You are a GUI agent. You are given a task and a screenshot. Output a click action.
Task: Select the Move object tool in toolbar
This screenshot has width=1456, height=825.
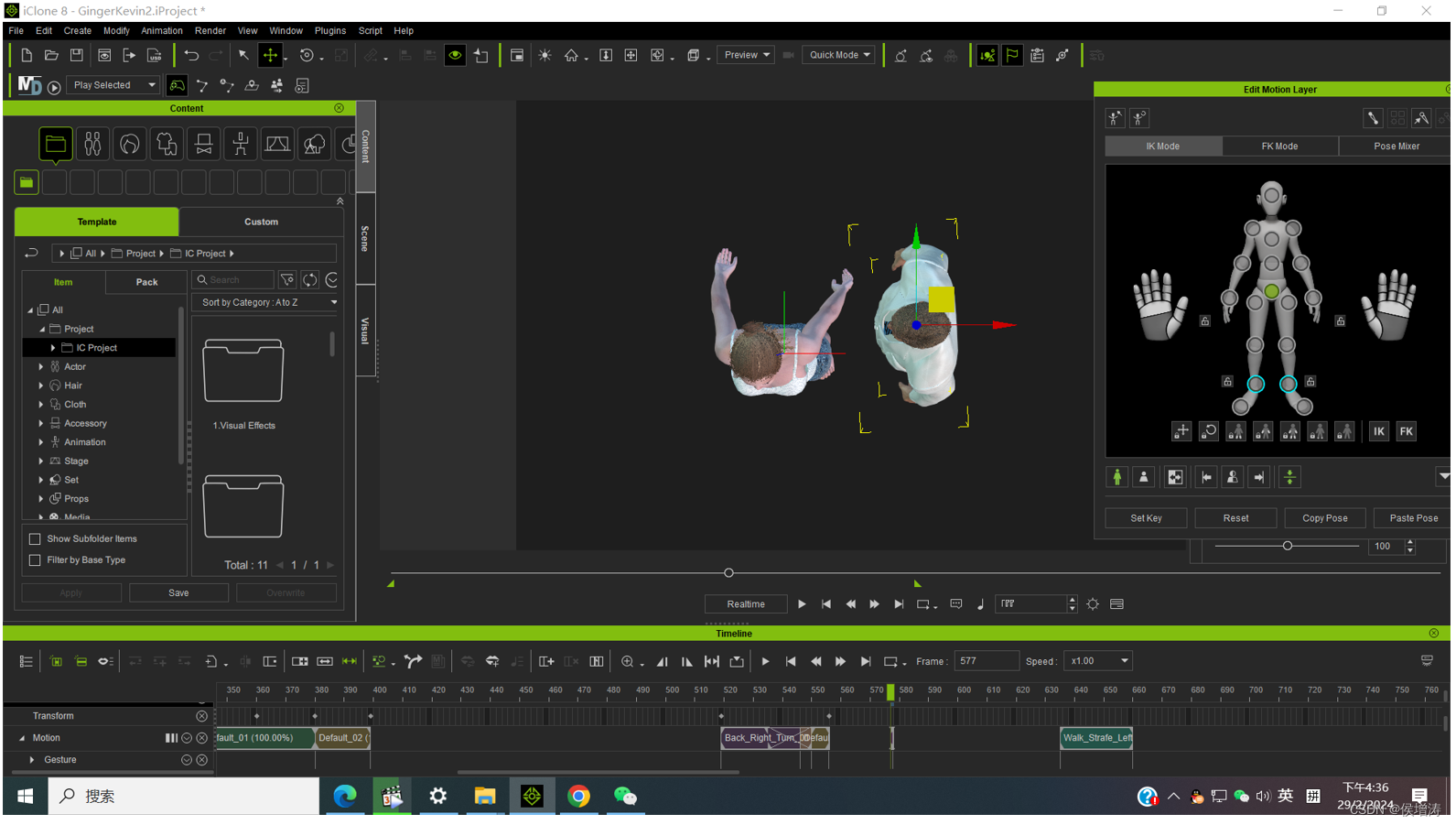pos(270,55)
